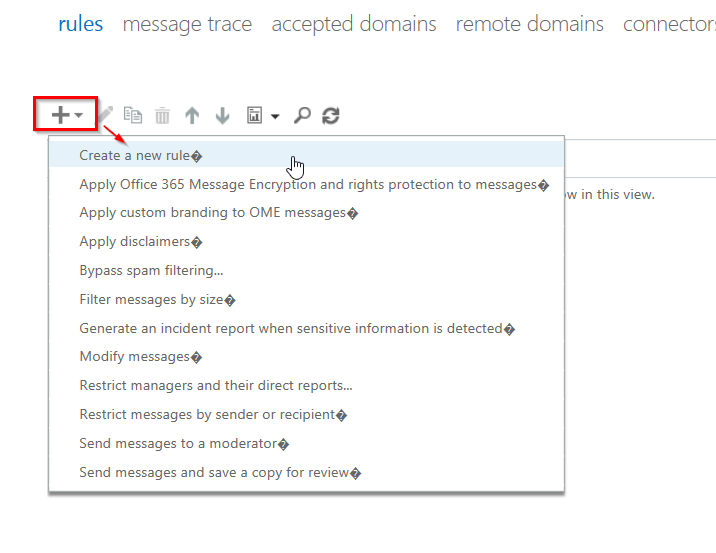Open the search magnifier icon
This screenshot has width=716, height=553.
point(302,116)
